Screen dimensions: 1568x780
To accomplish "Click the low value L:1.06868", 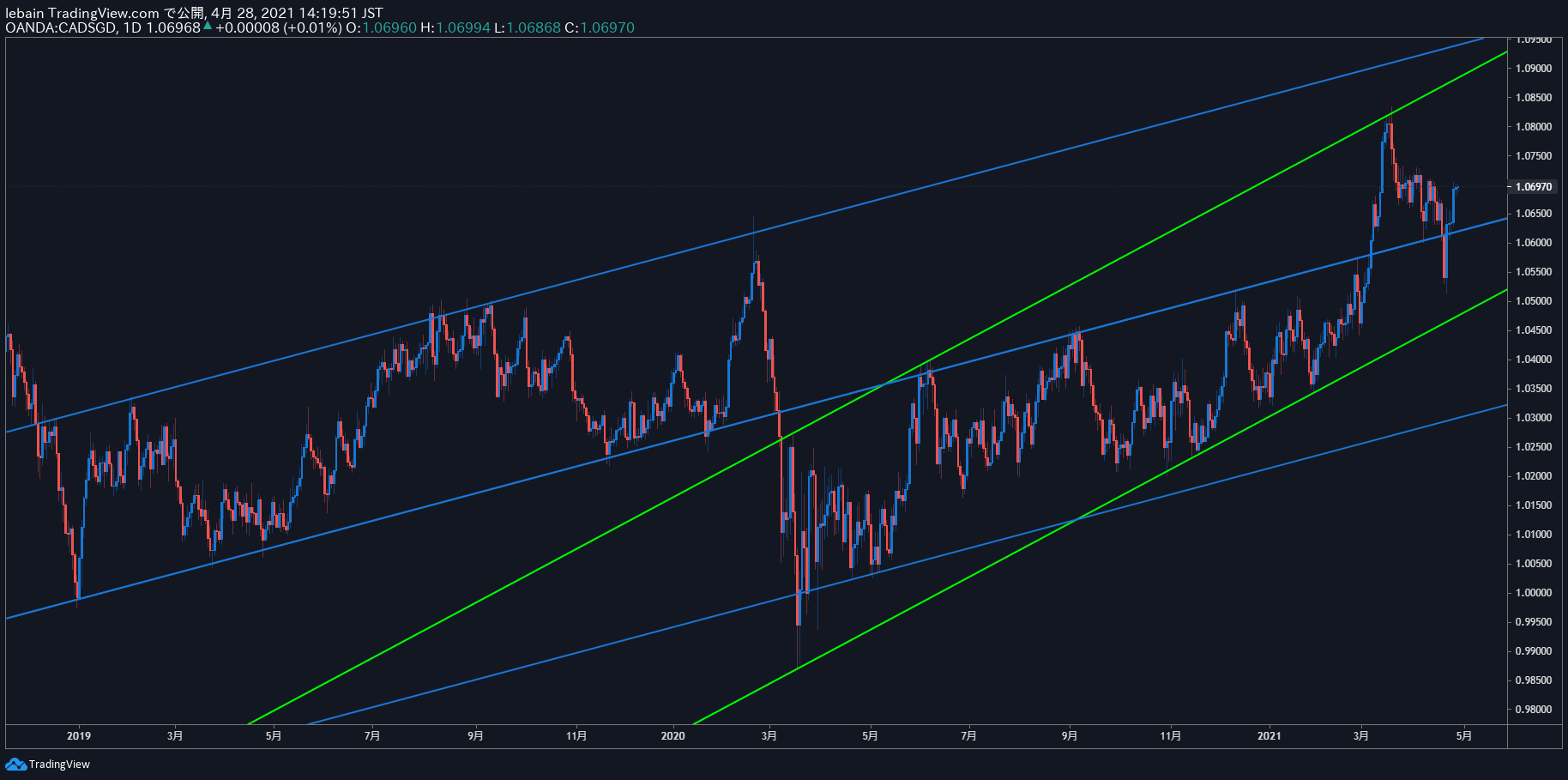I will [528, 27].
